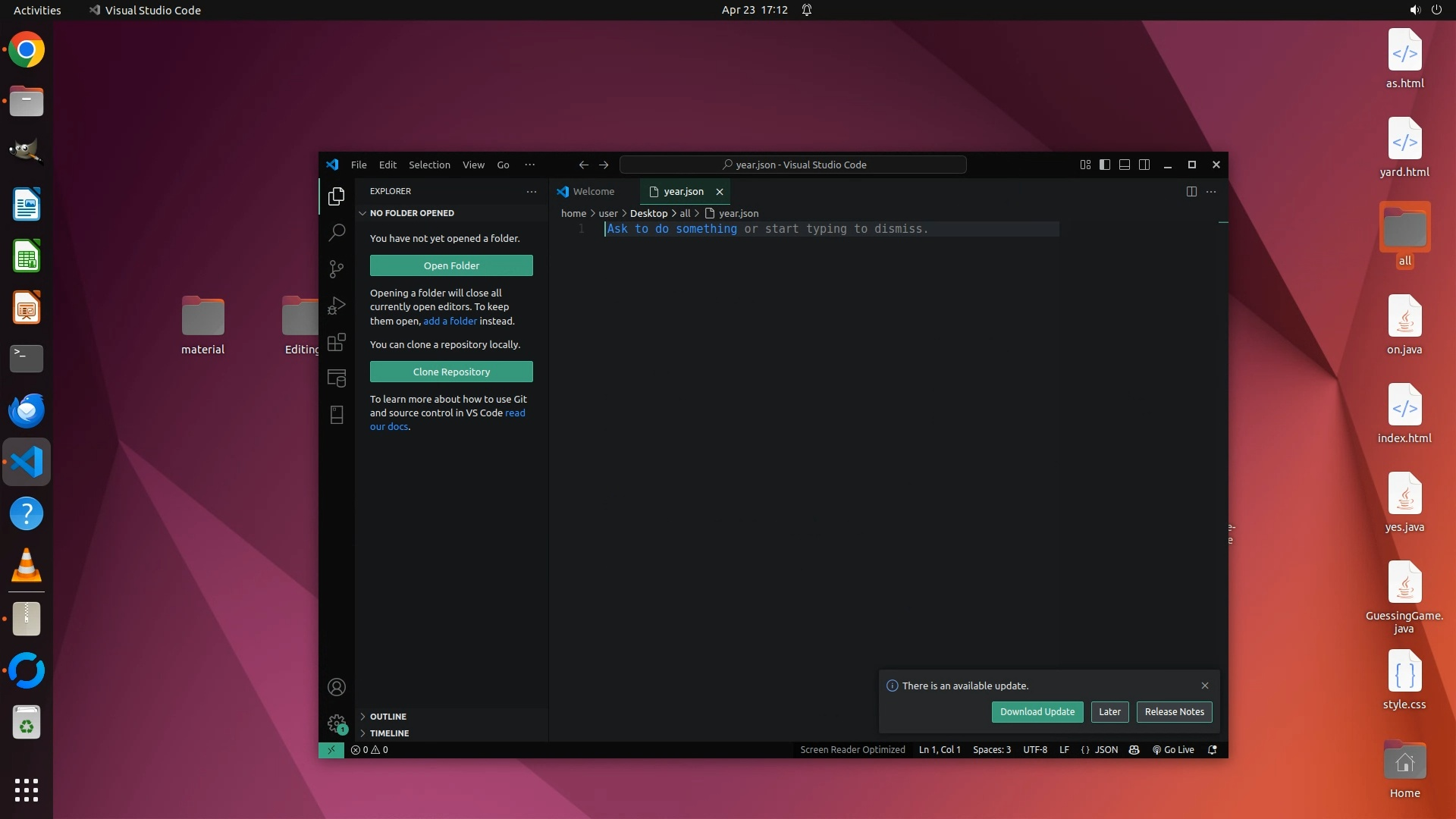
Task: Toggle the secondary side bar
Action: coord(1144,165)
